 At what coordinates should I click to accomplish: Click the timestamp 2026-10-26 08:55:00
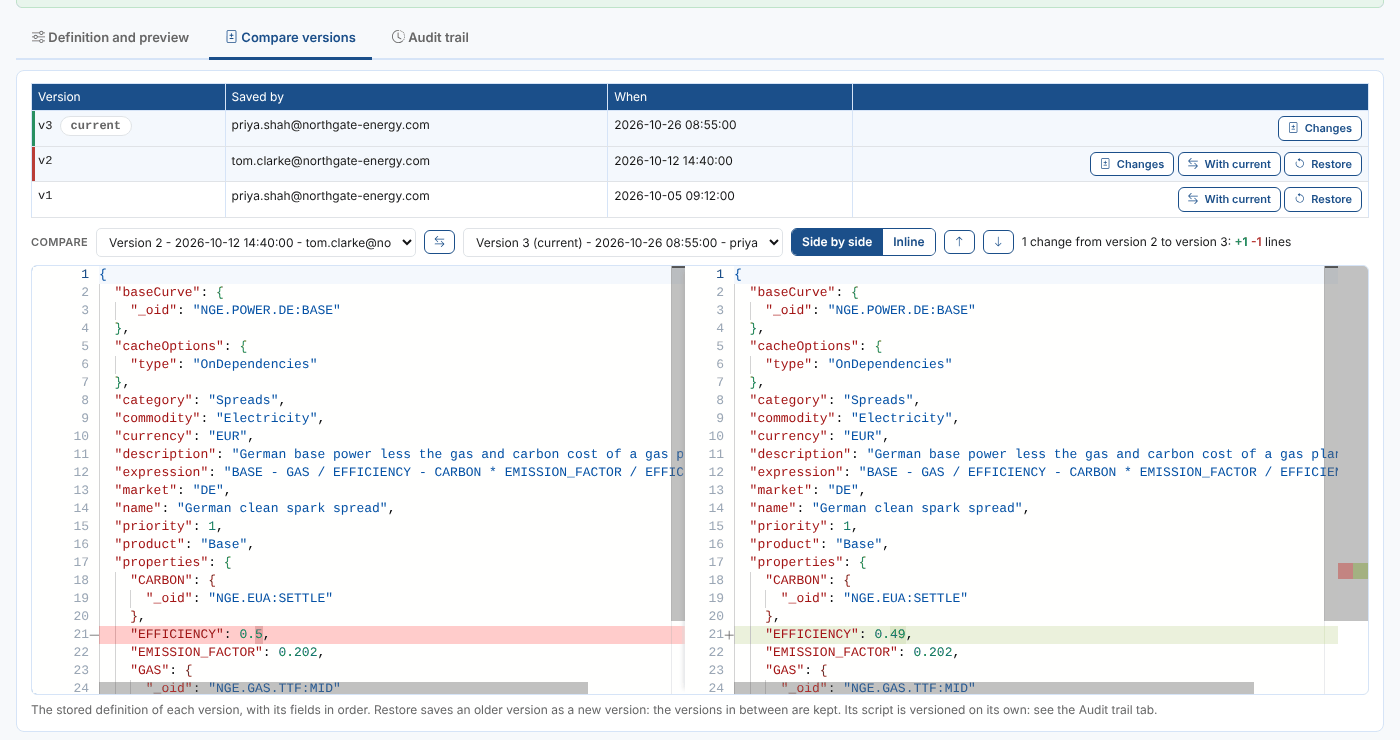click(x=675, y=125)
